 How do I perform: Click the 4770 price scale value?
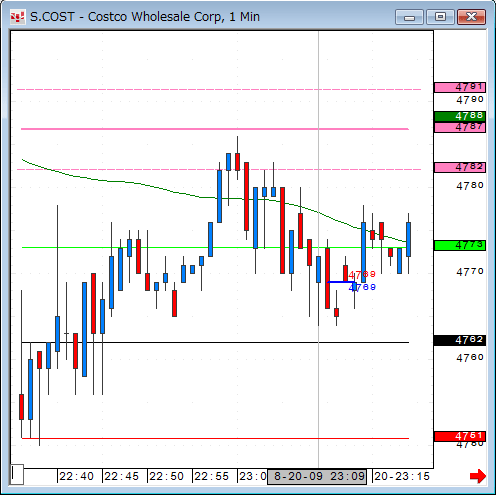(470, 272)
